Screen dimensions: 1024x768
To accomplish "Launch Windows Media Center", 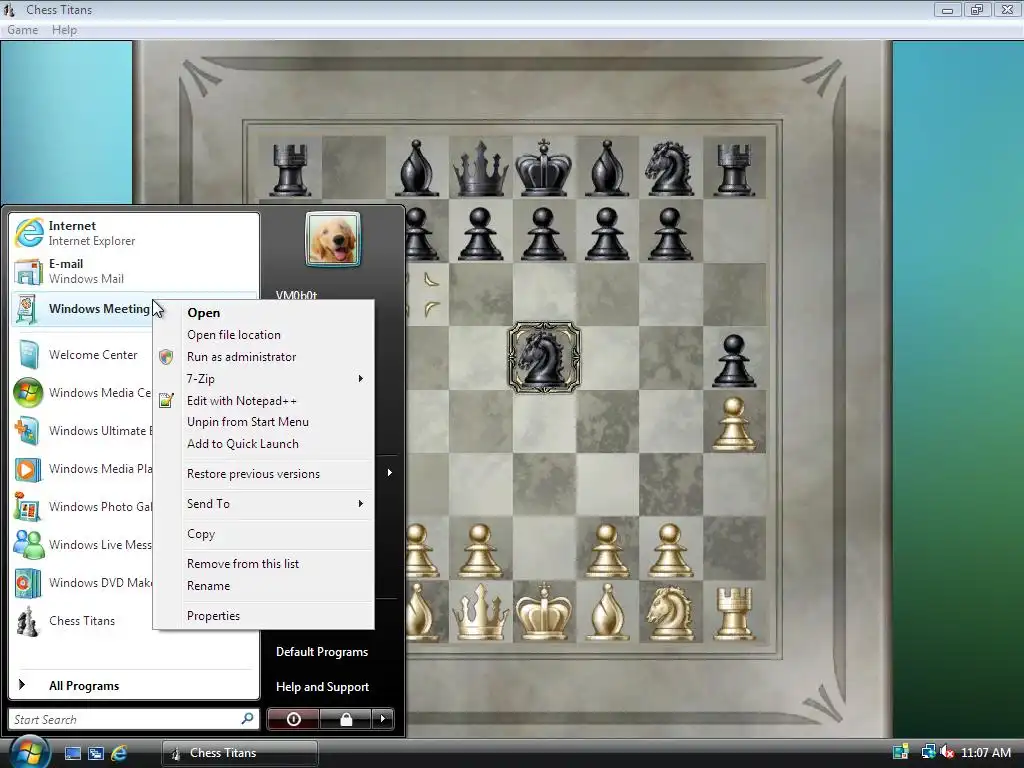I will coord(82,392).
